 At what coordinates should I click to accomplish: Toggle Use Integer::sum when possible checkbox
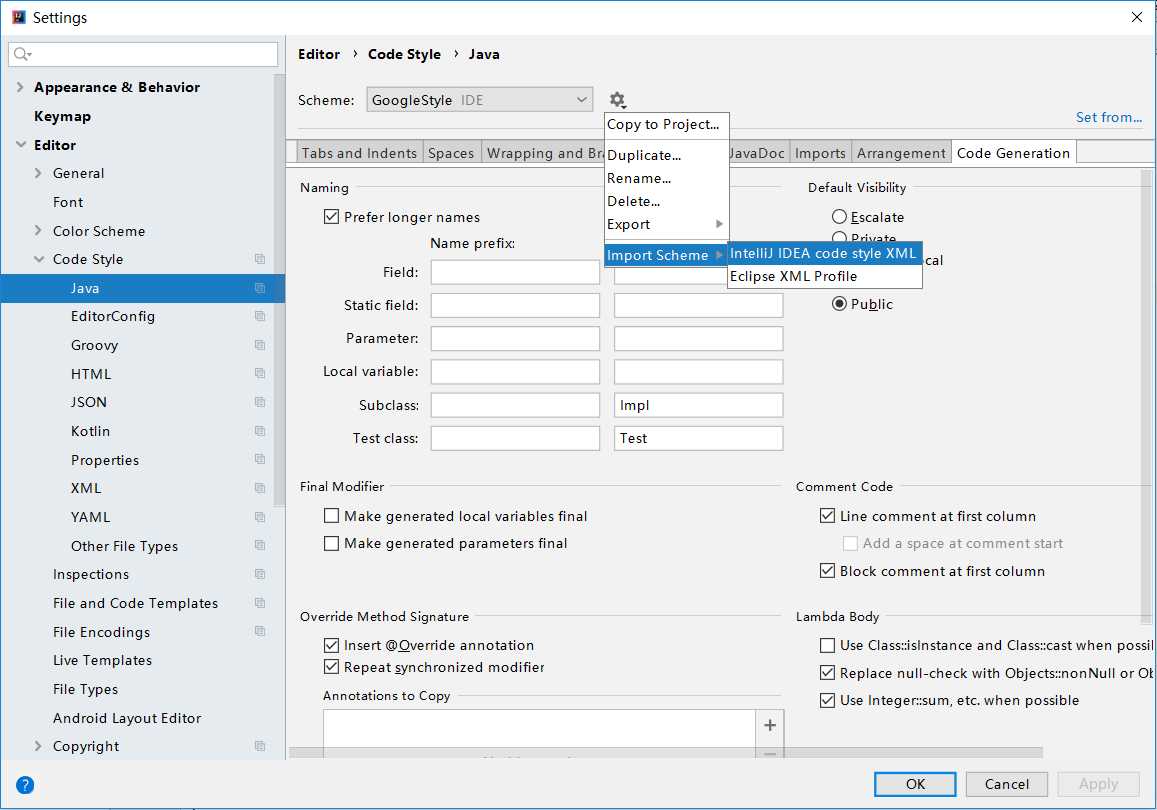tap(827, 700)
